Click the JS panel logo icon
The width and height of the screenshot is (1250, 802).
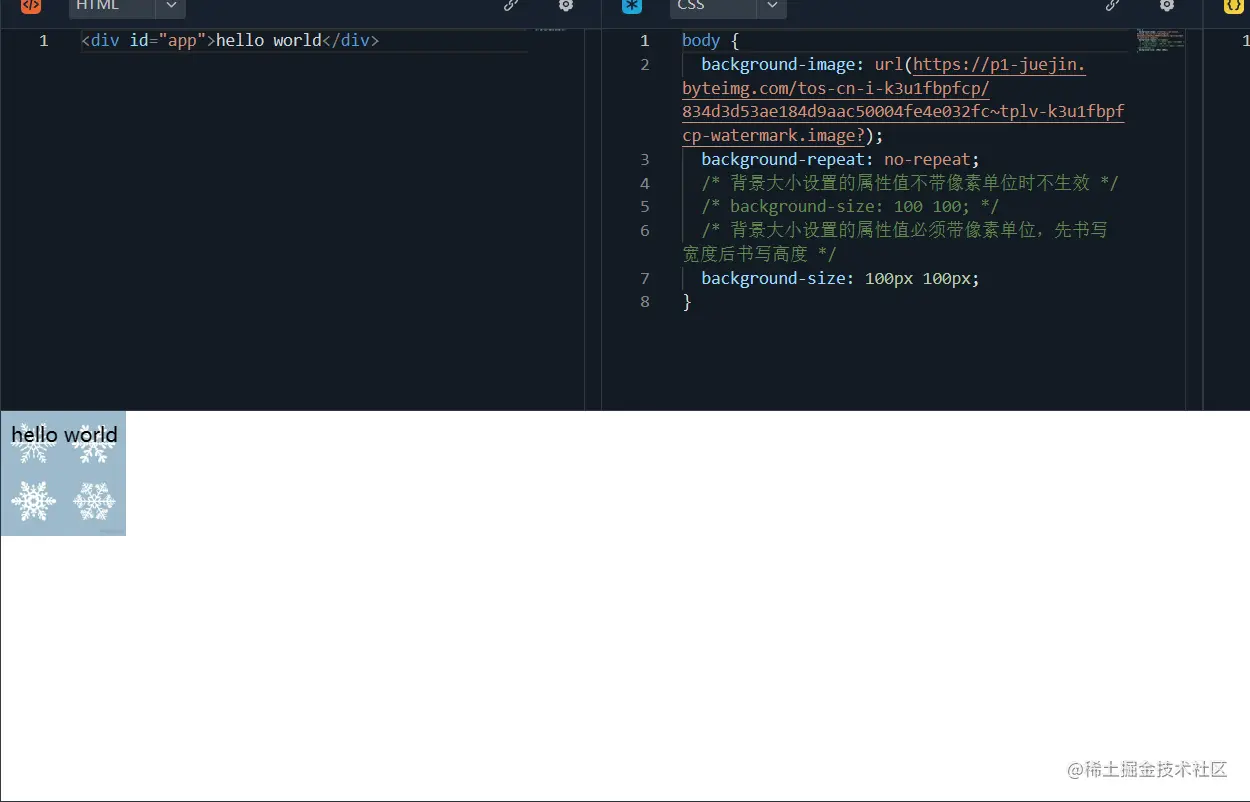point(1234,5)
